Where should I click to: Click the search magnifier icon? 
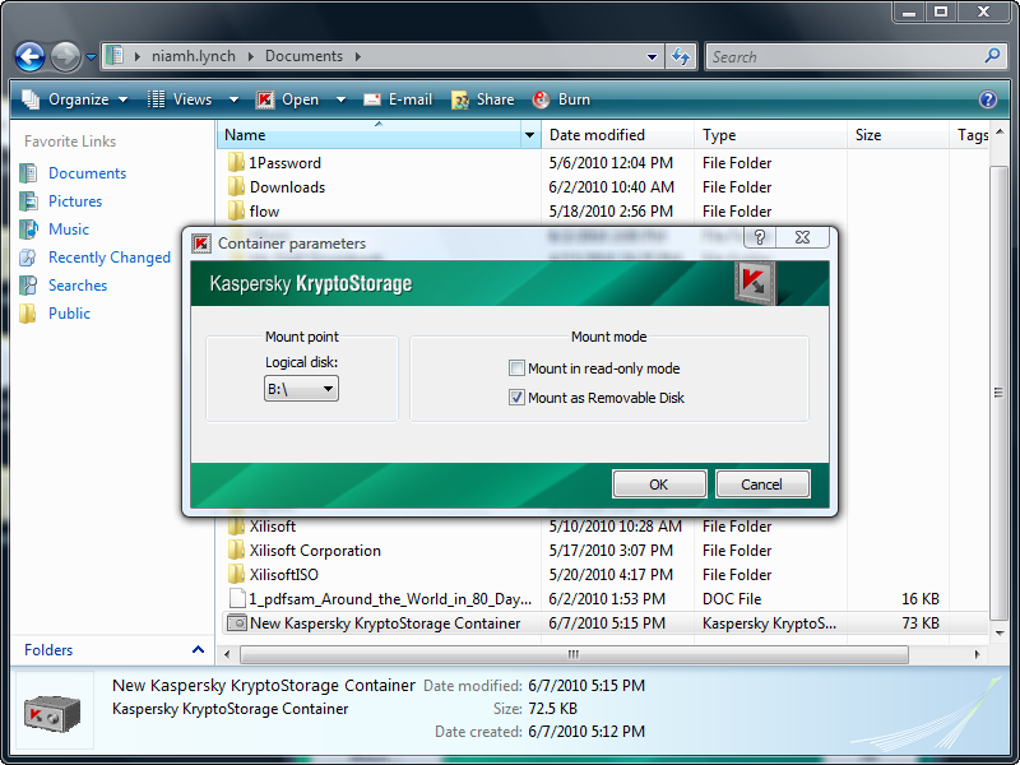click(991, 57)
